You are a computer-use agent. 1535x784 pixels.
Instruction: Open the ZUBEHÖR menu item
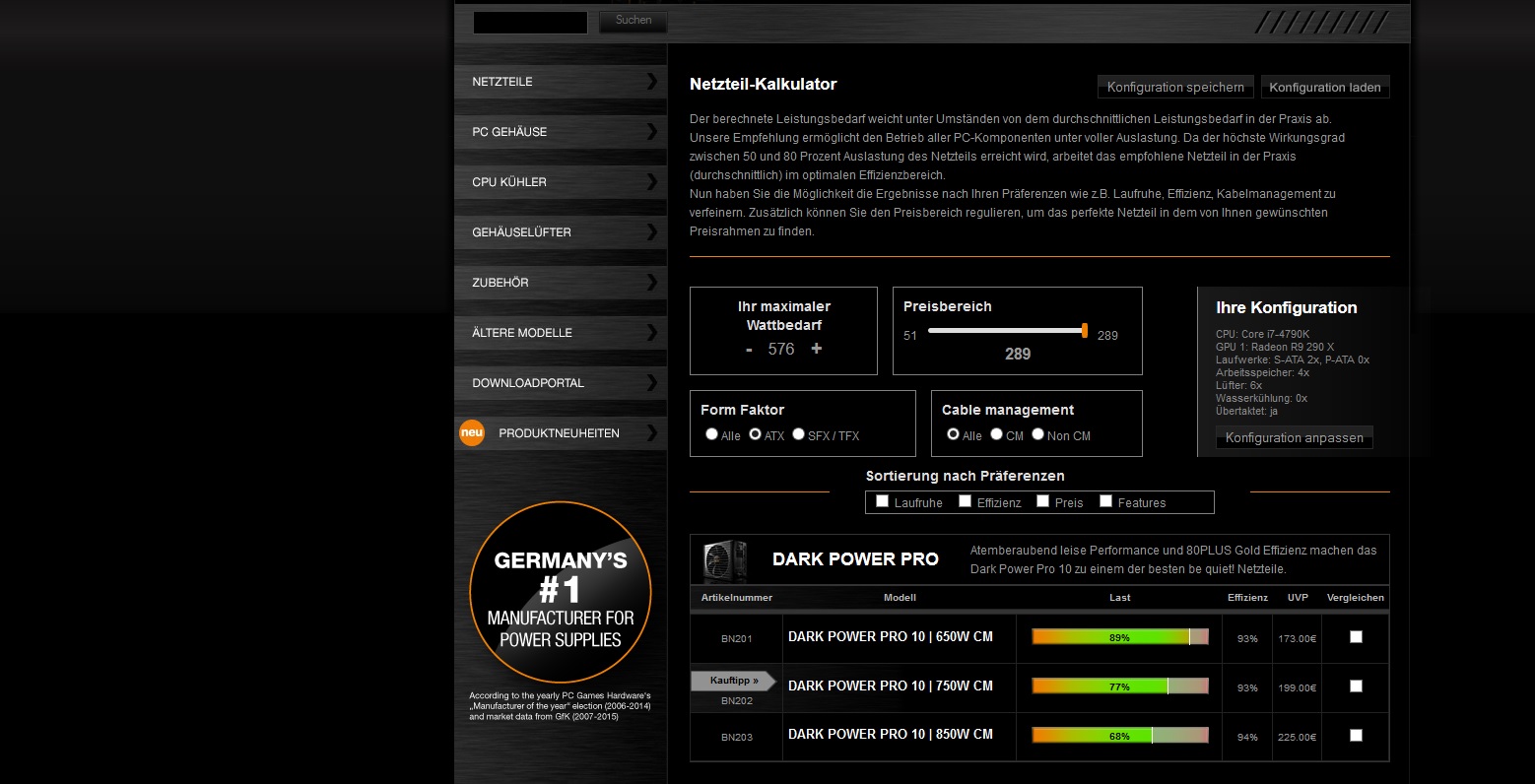pos(561,283)
